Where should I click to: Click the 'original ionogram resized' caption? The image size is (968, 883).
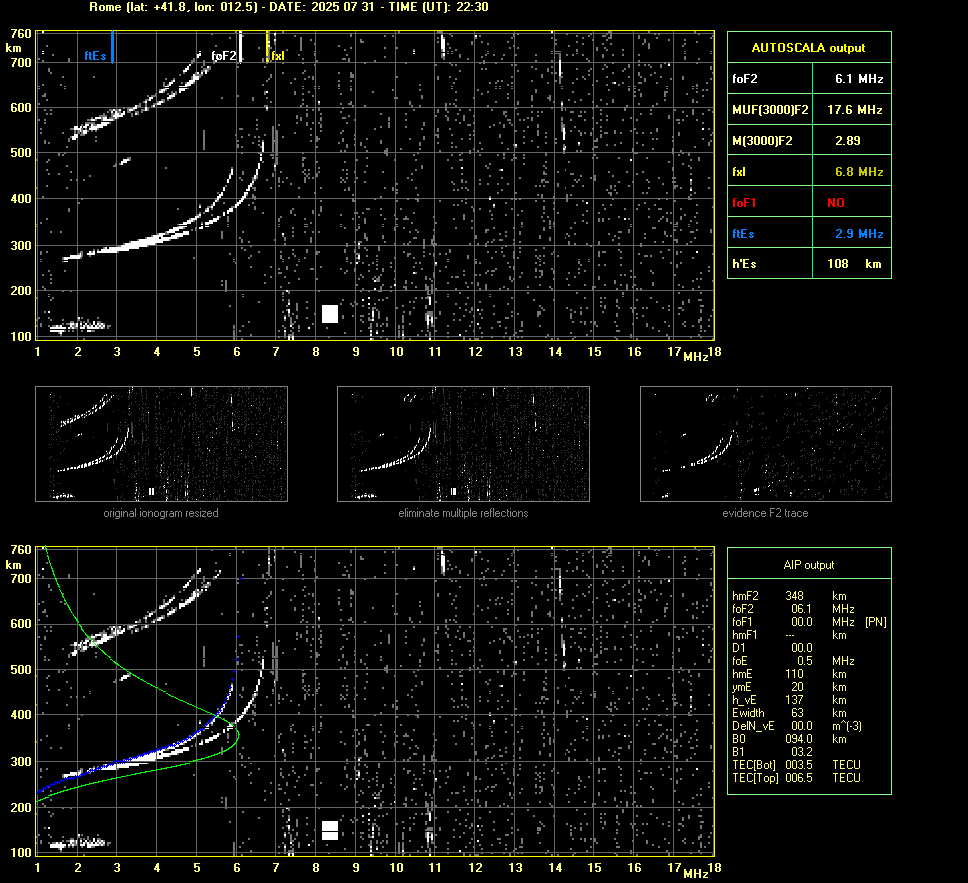point(161,513)
